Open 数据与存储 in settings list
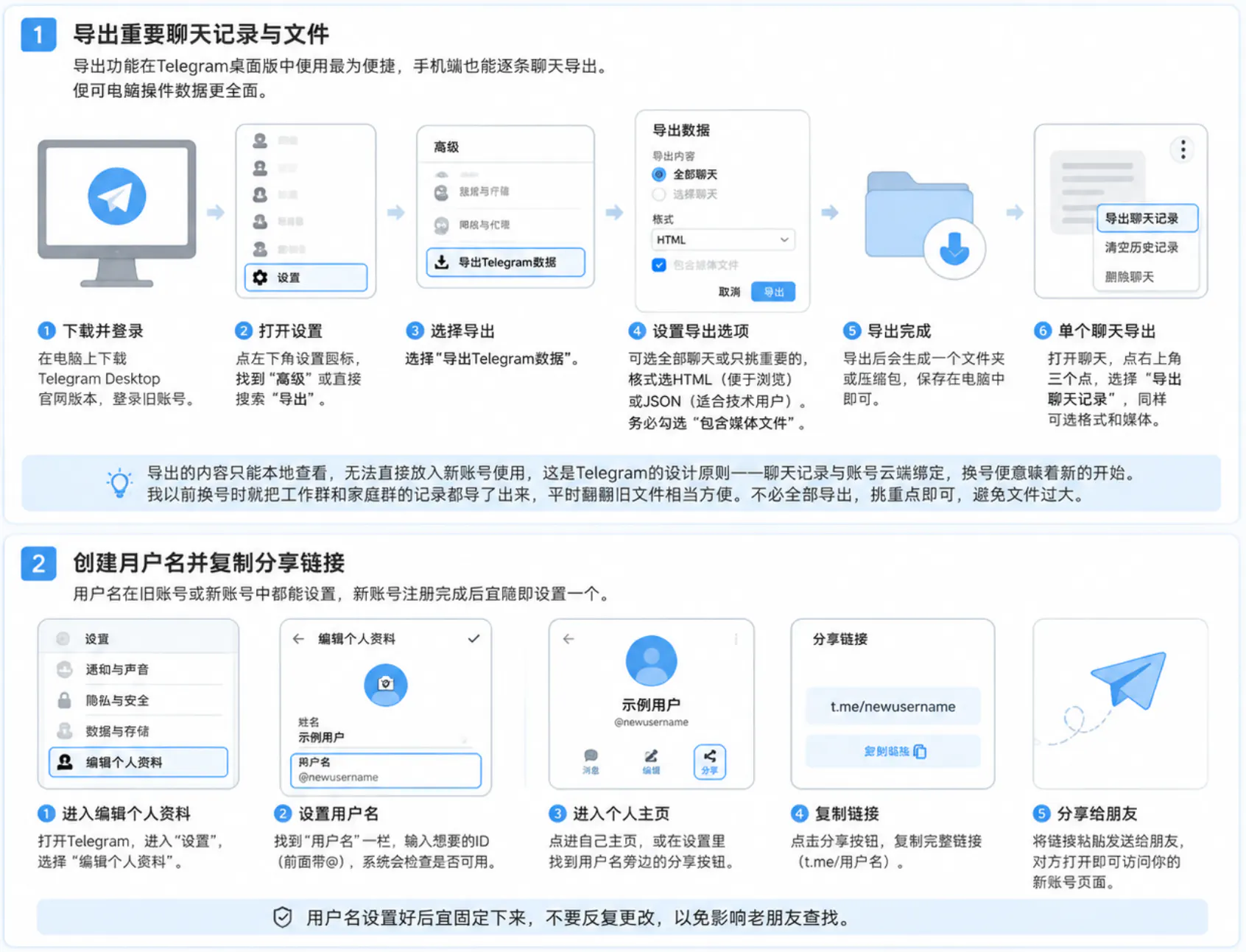The height and width of the screenshot is (952, 1246). [138, 731]
